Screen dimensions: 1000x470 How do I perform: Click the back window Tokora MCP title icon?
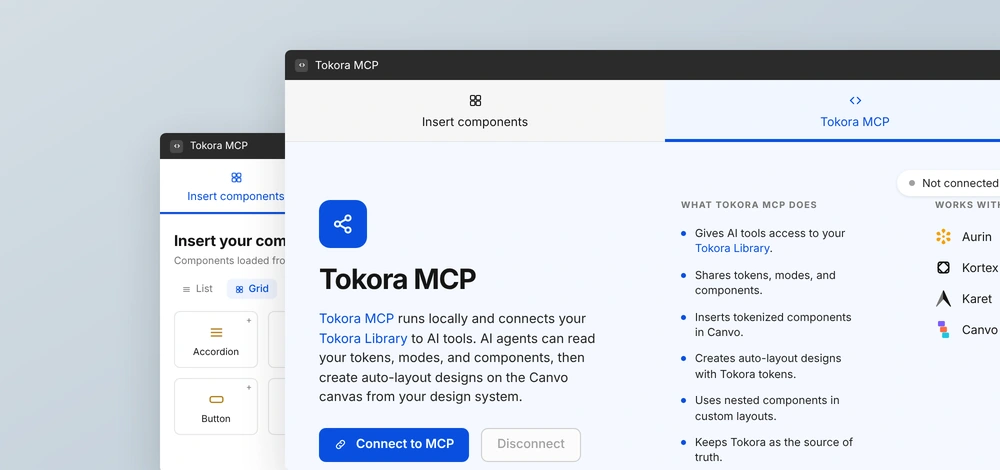tap(177, 146)
